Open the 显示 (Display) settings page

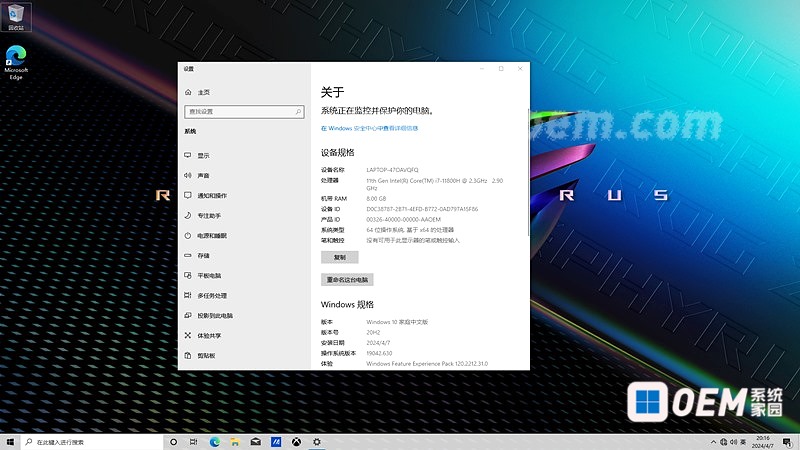click(203, 156)
